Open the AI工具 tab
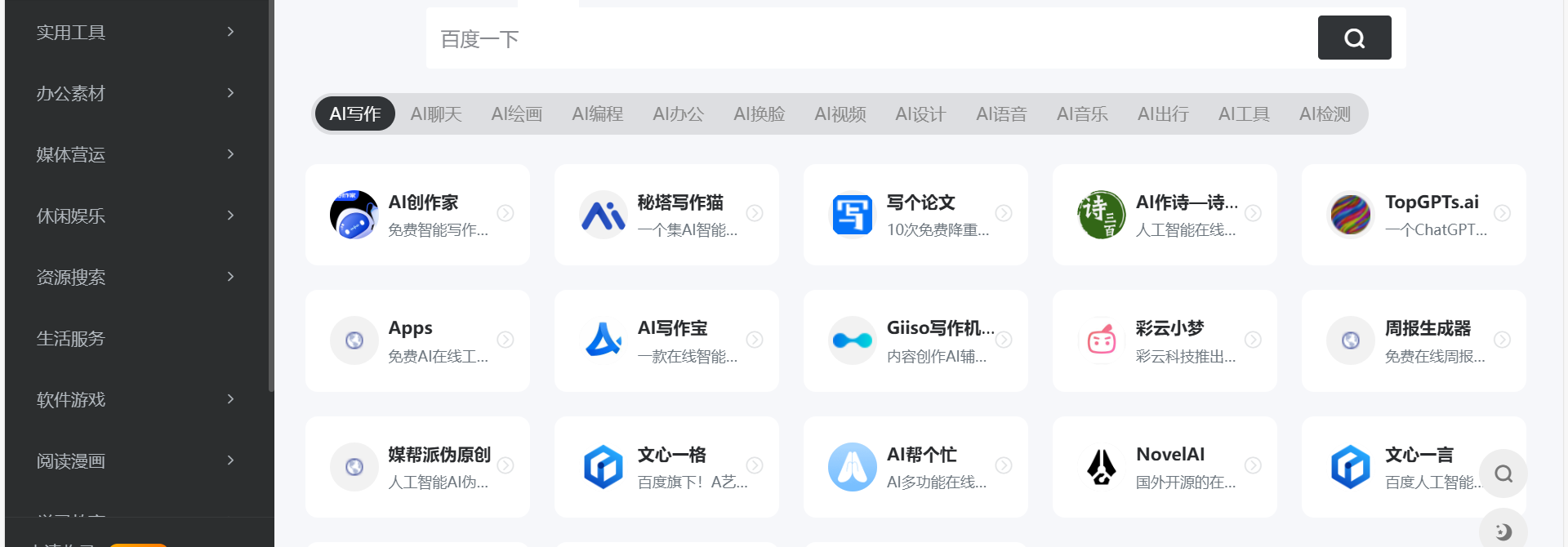1568x547 pixels. [1245, 113]
